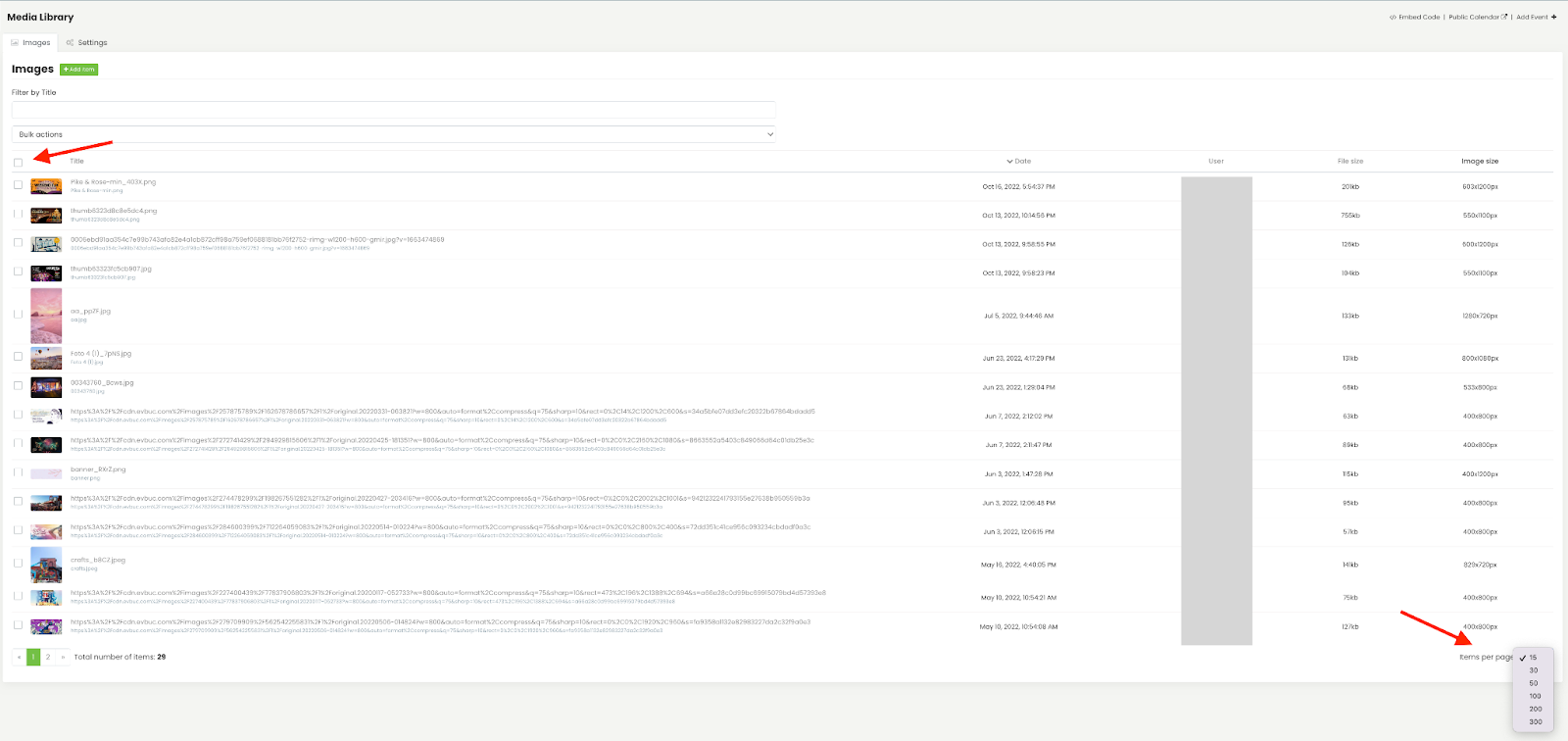Select 200 items per page option
Screen dimensions: 1568x741
pos(1534,709)
